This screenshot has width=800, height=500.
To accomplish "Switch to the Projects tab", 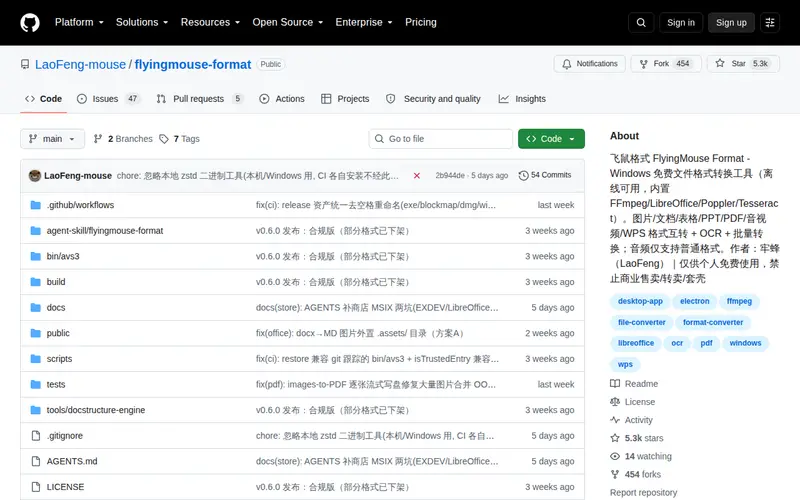I will coord(345,99).
